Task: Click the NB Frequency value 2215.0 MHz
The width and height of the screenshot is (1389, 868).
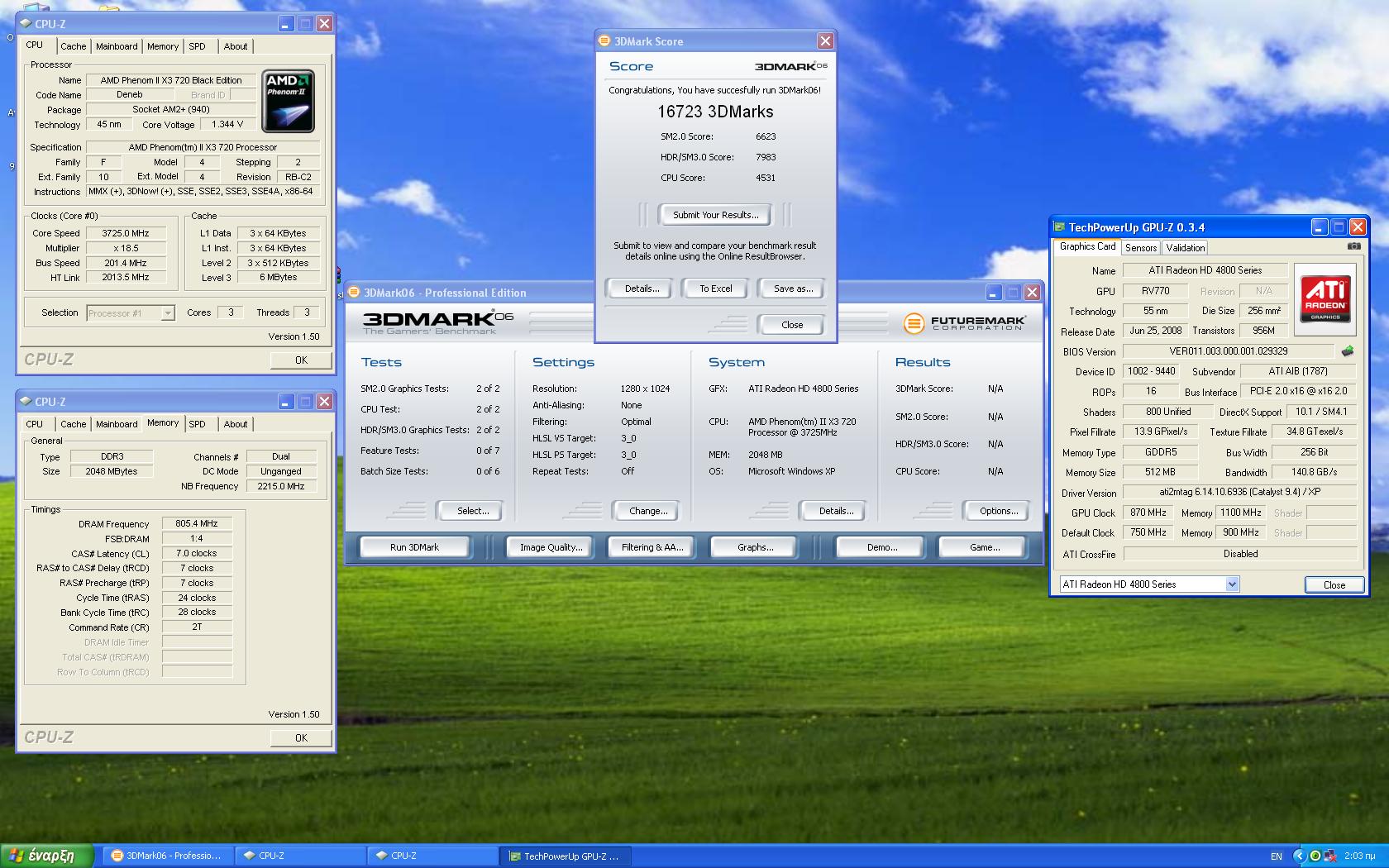Action: 281,486
